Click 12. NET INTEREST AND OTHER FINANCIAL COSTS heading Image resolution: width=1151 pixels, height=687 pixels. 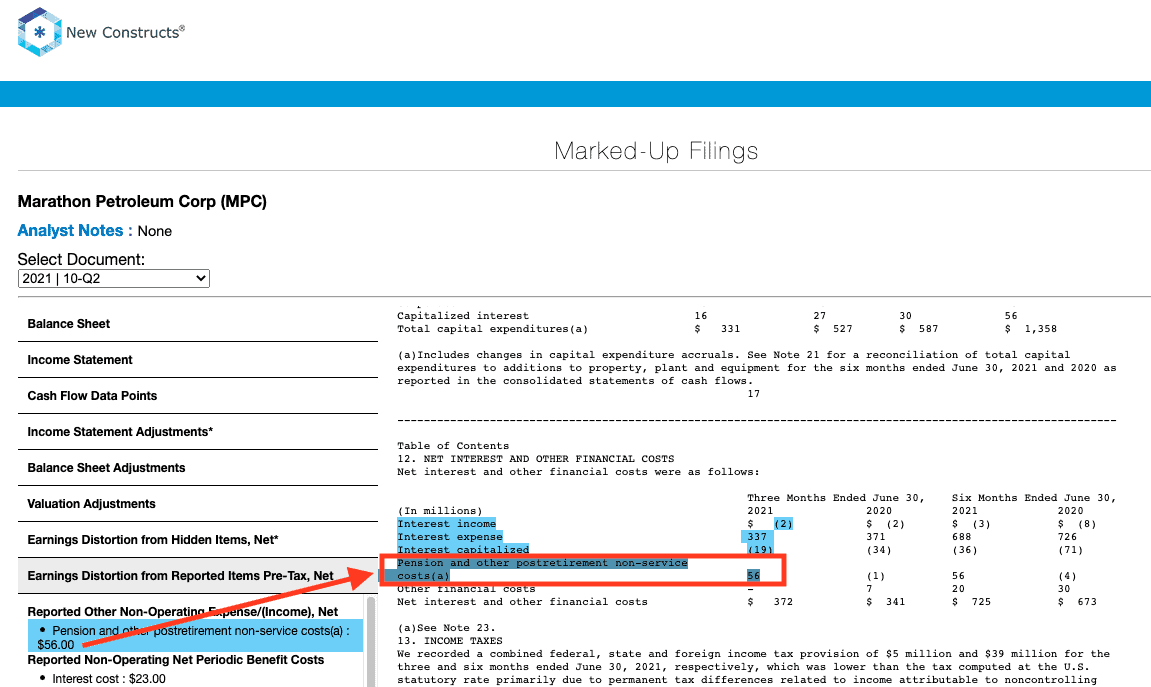(536, 459)
